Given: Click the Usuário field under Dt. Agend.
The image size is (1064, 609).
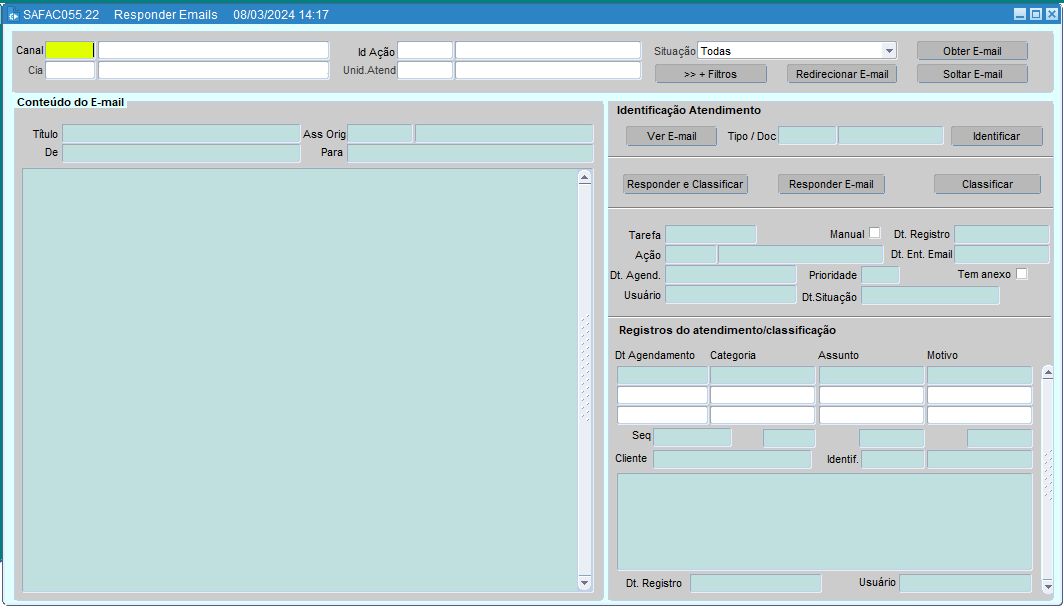Looking at the screenshot, I should pyautogui.click(x=730, y=295).
